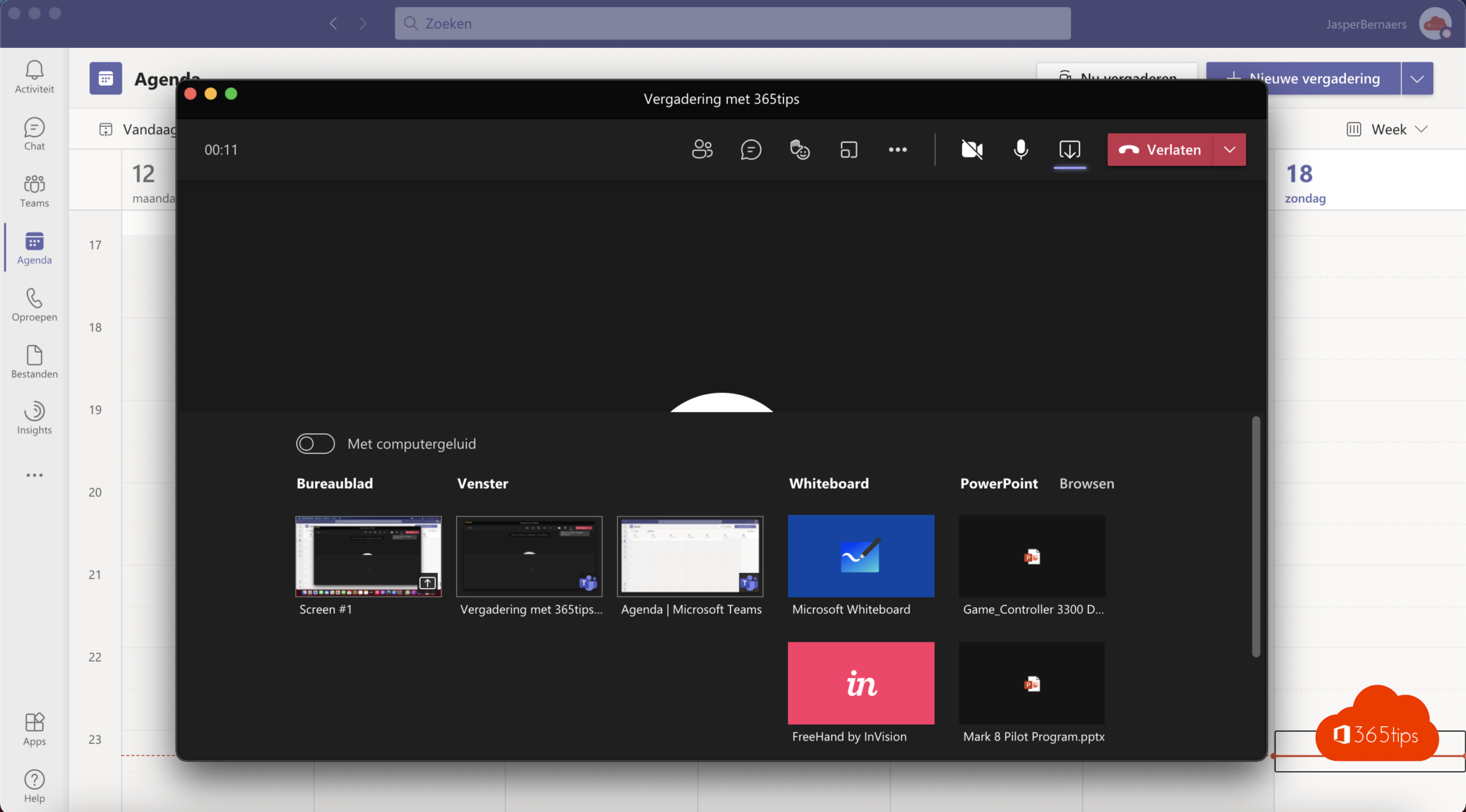
Task: Open Bestanden in the sidebar
Action: pos(34,362)
